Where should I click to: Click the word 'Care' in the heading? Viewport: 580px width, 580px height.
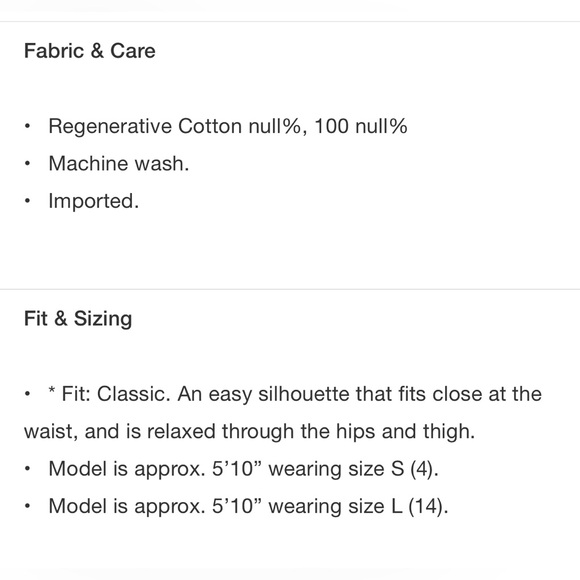click(133, 51)
